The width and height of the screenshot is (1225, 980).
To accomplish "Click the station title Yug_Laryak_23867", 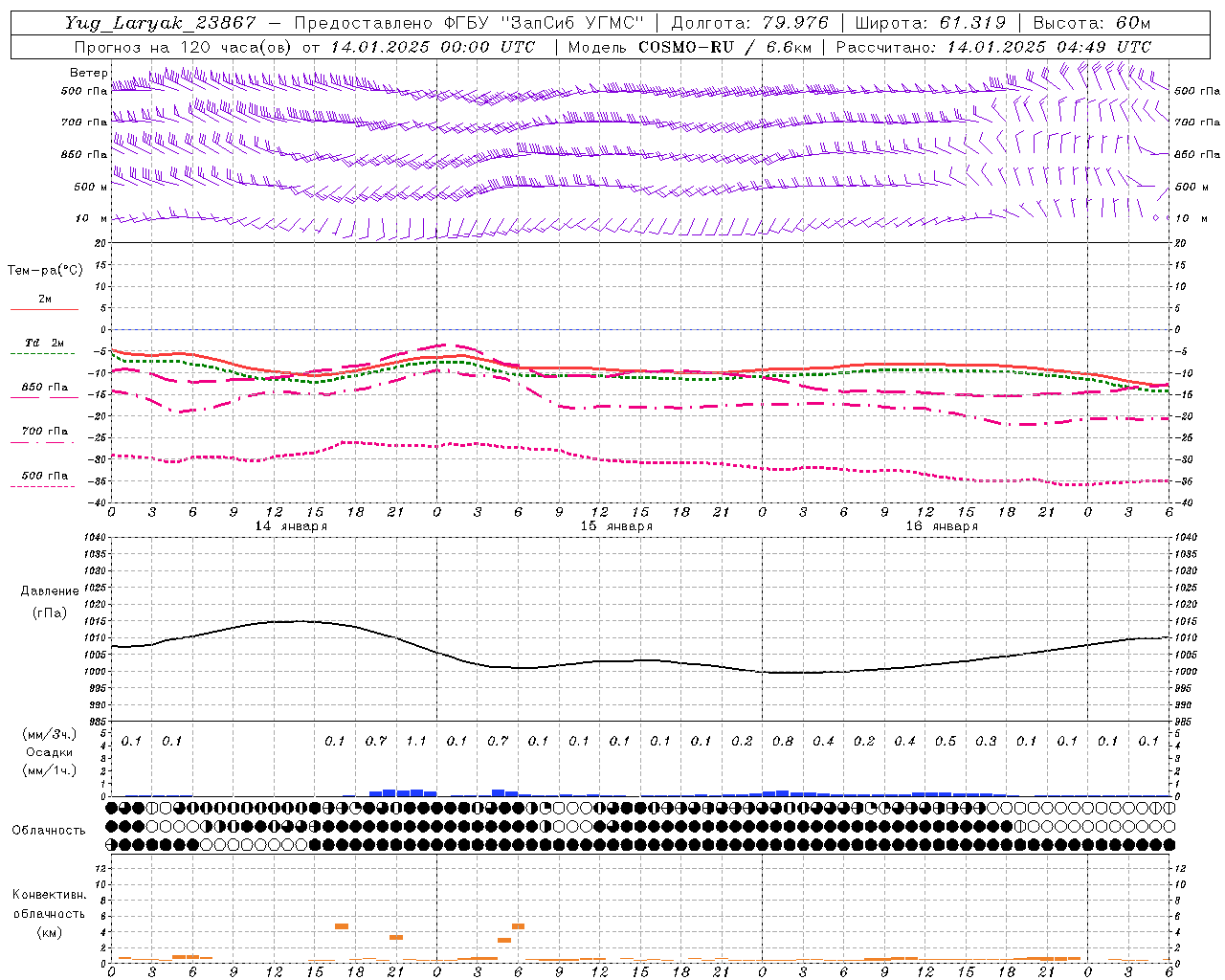I will pos(161,23).
